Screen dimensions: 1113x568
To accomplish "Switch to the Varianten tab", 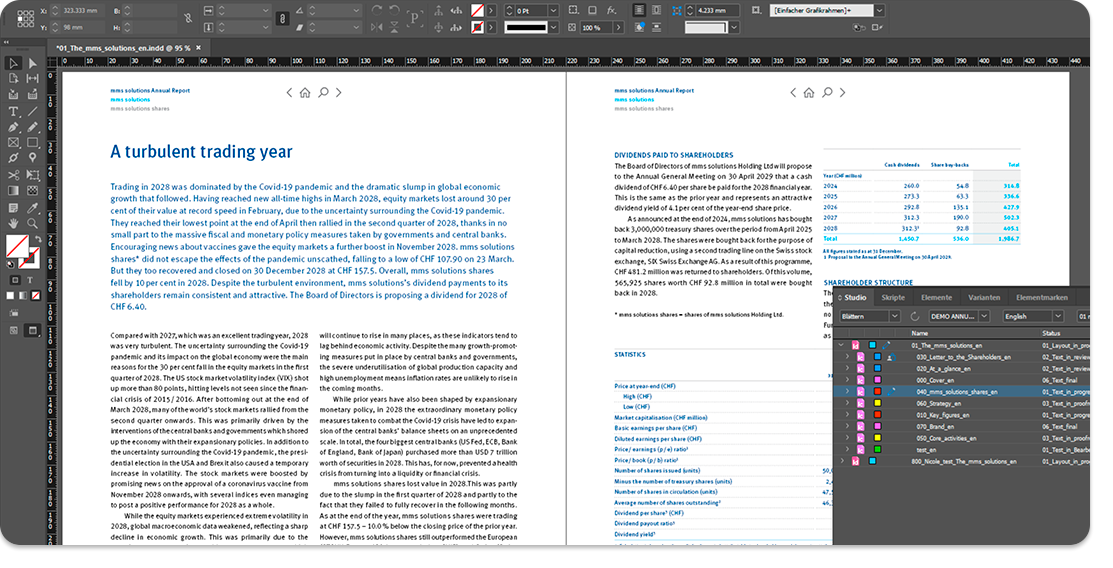I will coord(984,297).
